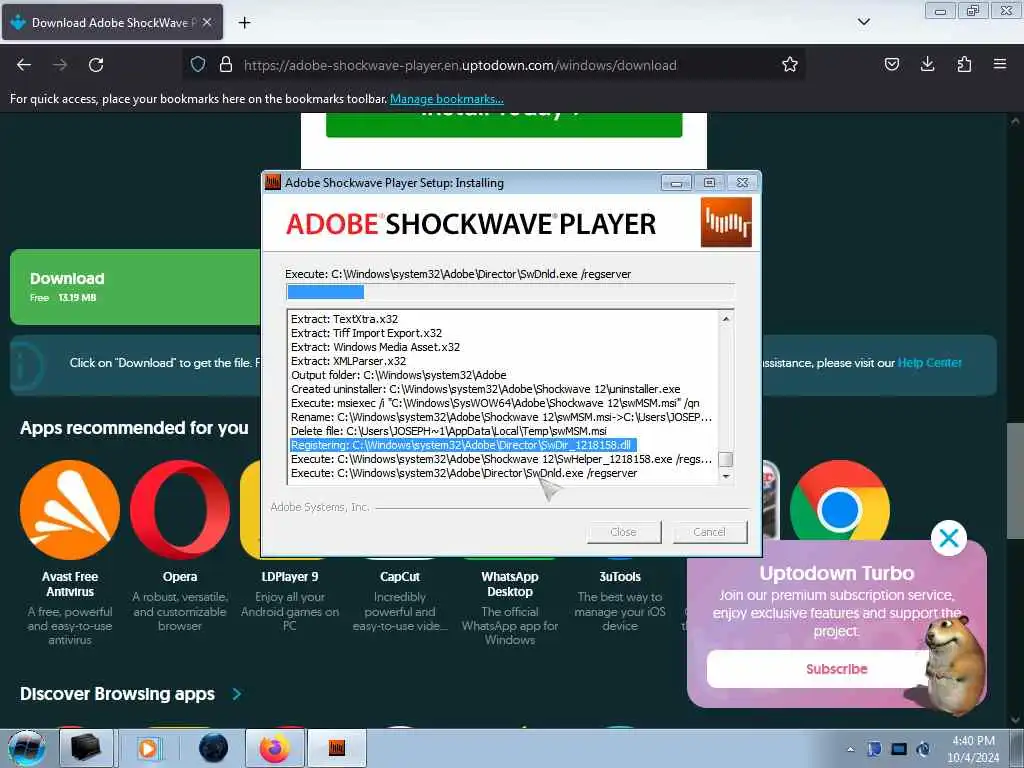
Task: Open the dark globe browser taskbar icon
Action: coord(214,748)
